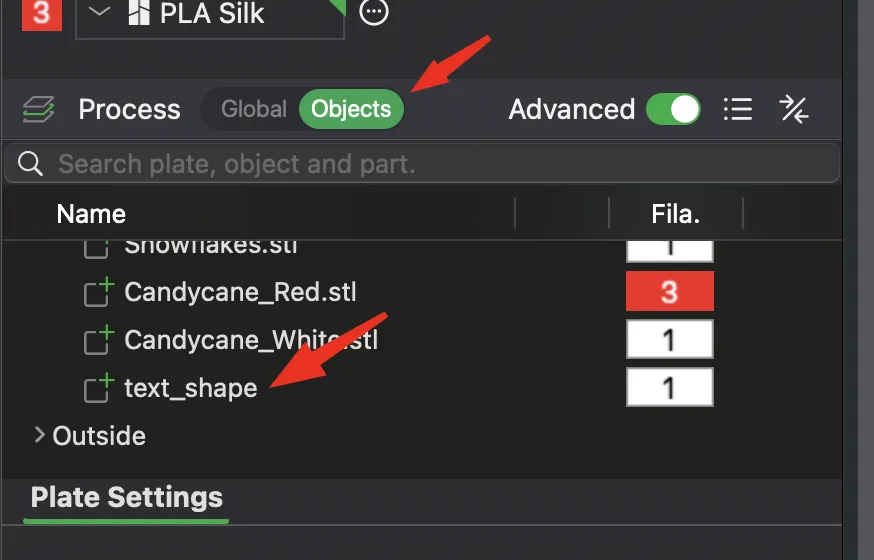Disable the Advanced switch
The height and width of the screenshot is (560, 874).
pos(673,109)
